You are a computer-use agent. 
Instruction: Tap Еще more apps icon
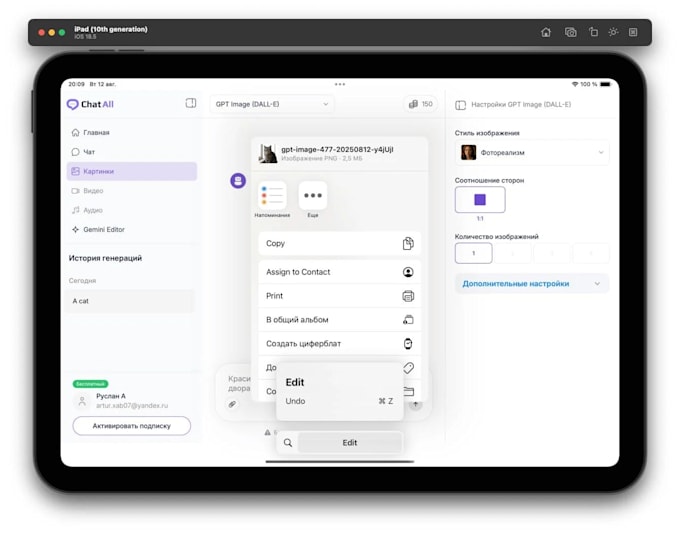pyautogui.click(x=313, y=196)
